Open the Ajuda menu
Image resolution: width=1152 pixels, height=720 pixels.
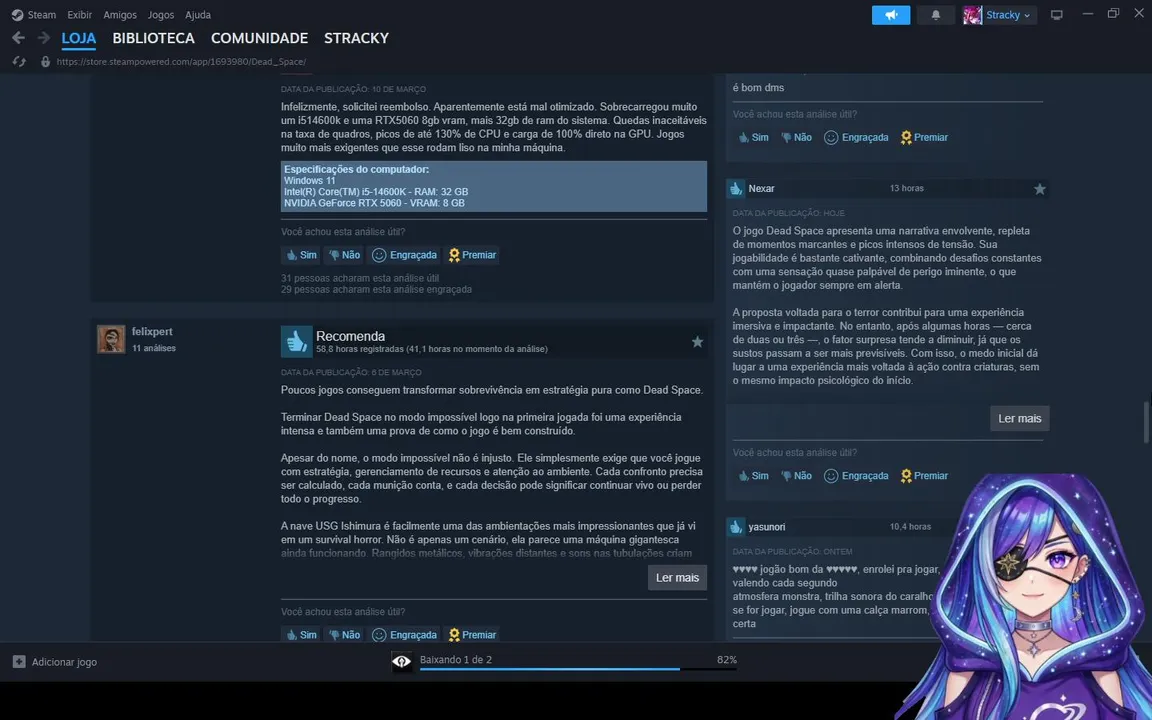point(198,15)
